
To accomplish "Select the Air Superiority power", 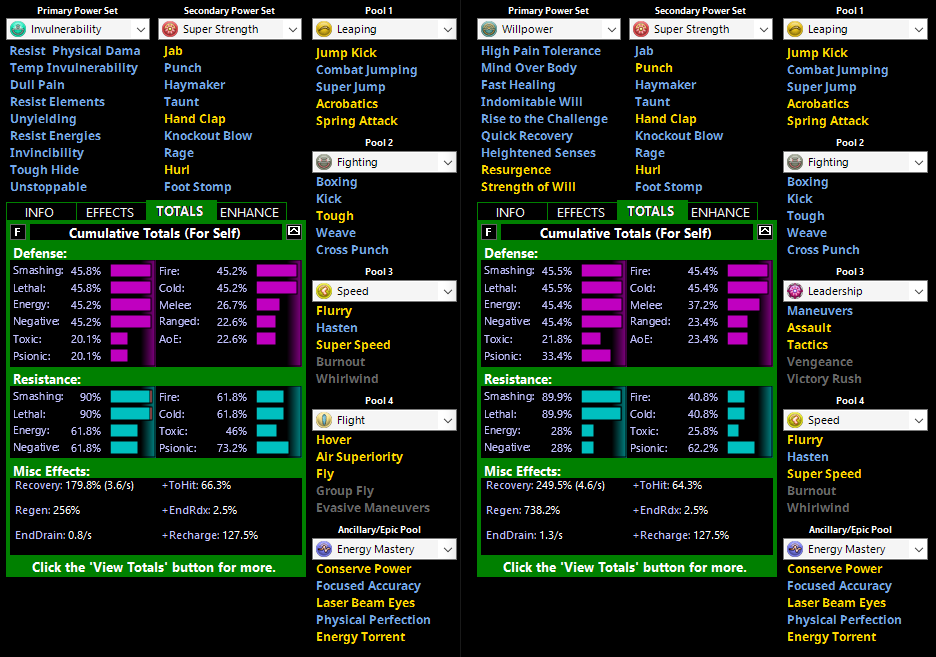I will pyautogui.click(x=359, y=456).
